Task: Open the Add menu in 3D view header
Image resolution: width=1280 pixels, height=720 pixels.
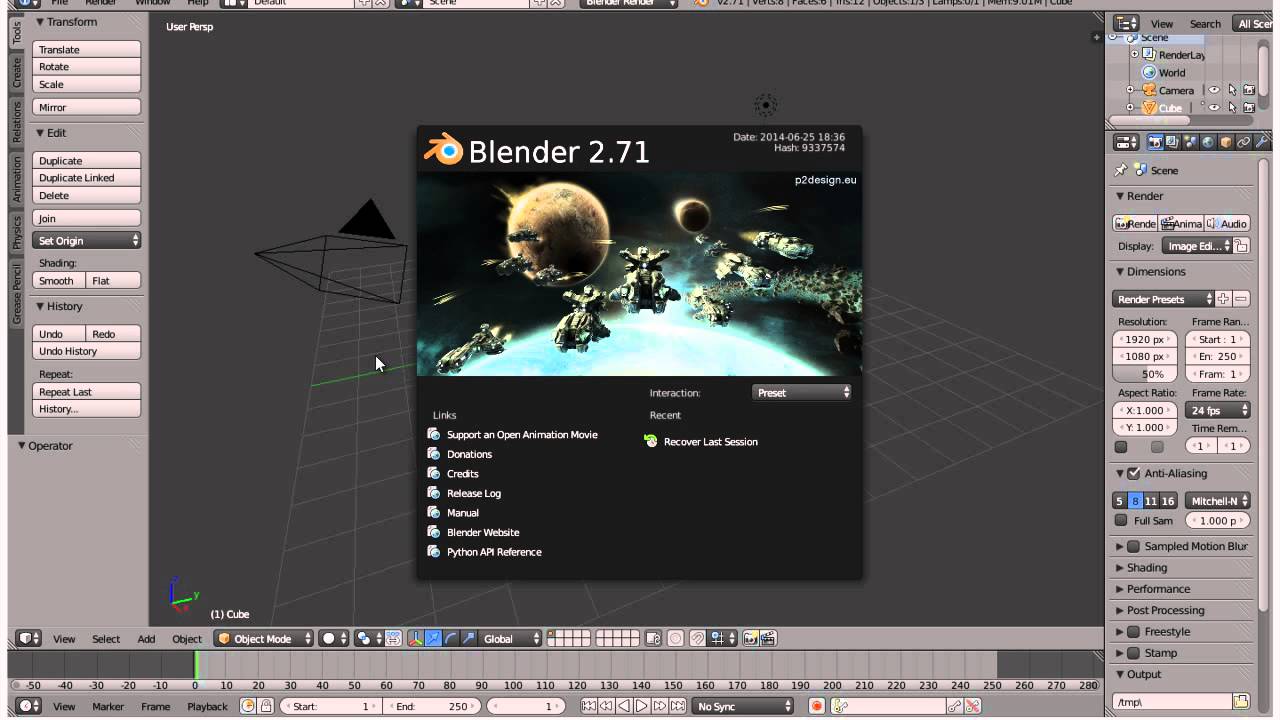Action: [x=146, y=639]
